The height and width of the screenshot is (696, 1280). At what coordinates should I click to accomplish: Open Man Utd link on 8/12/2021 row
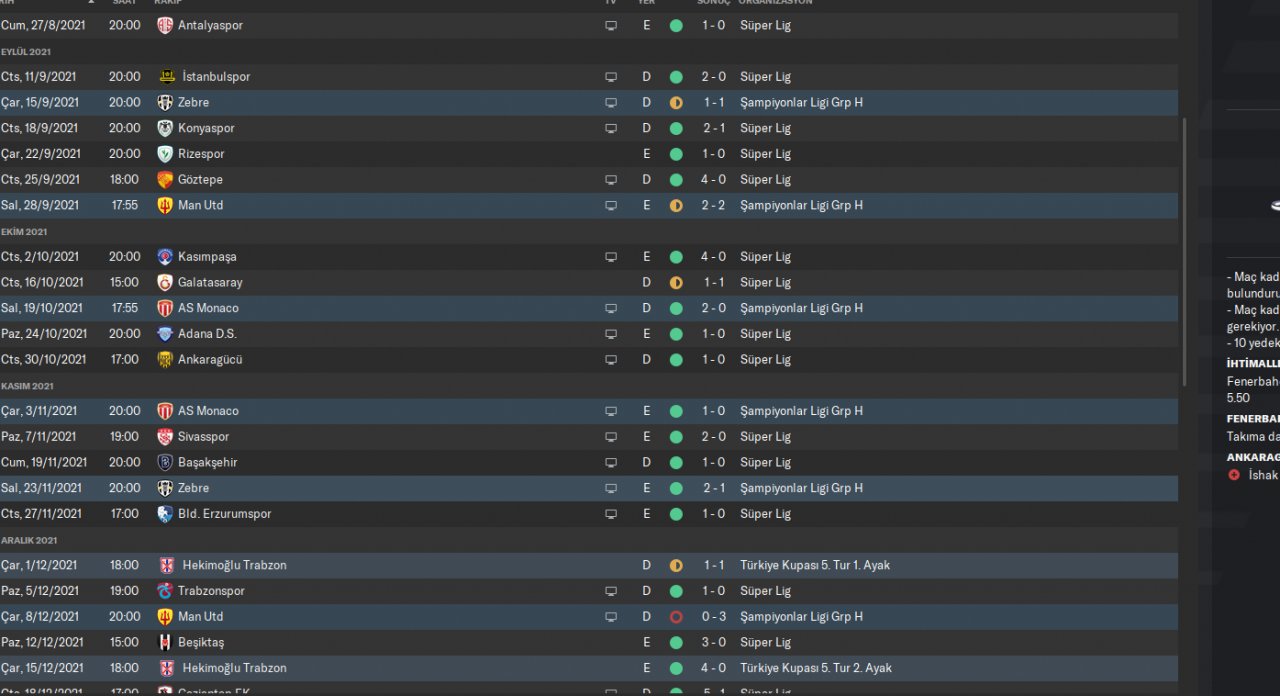coord(201,617)
